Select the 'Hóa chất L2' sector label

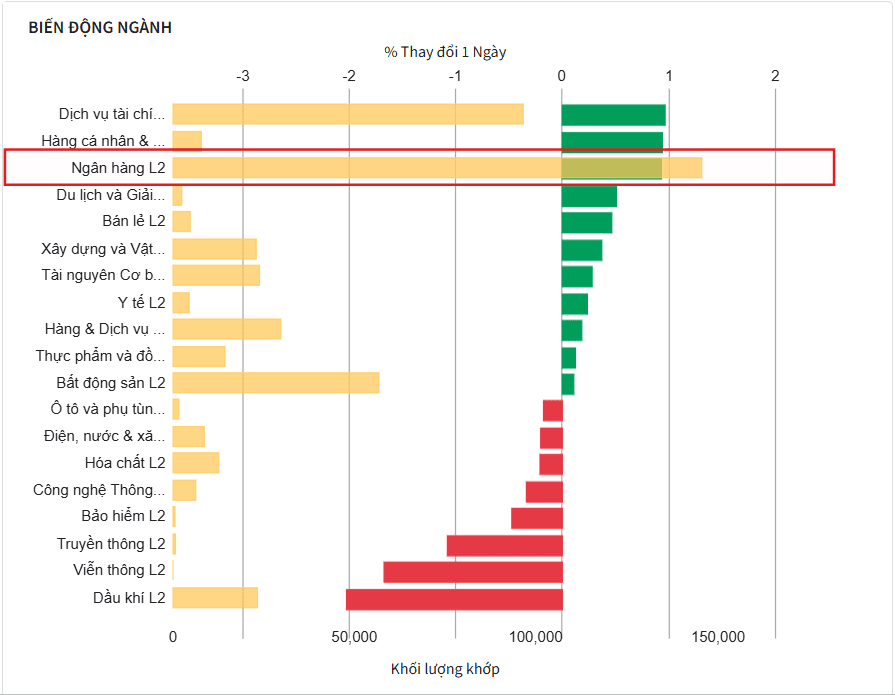tap(125, 463)
